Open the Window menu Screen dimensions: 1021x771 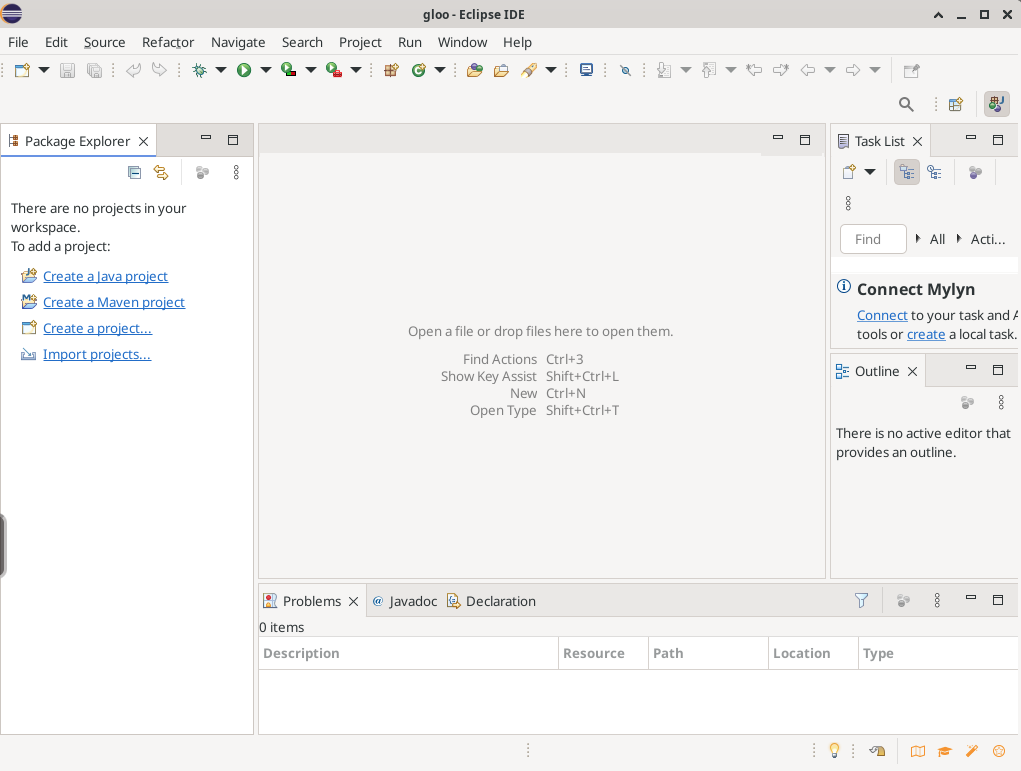[462, 42]
